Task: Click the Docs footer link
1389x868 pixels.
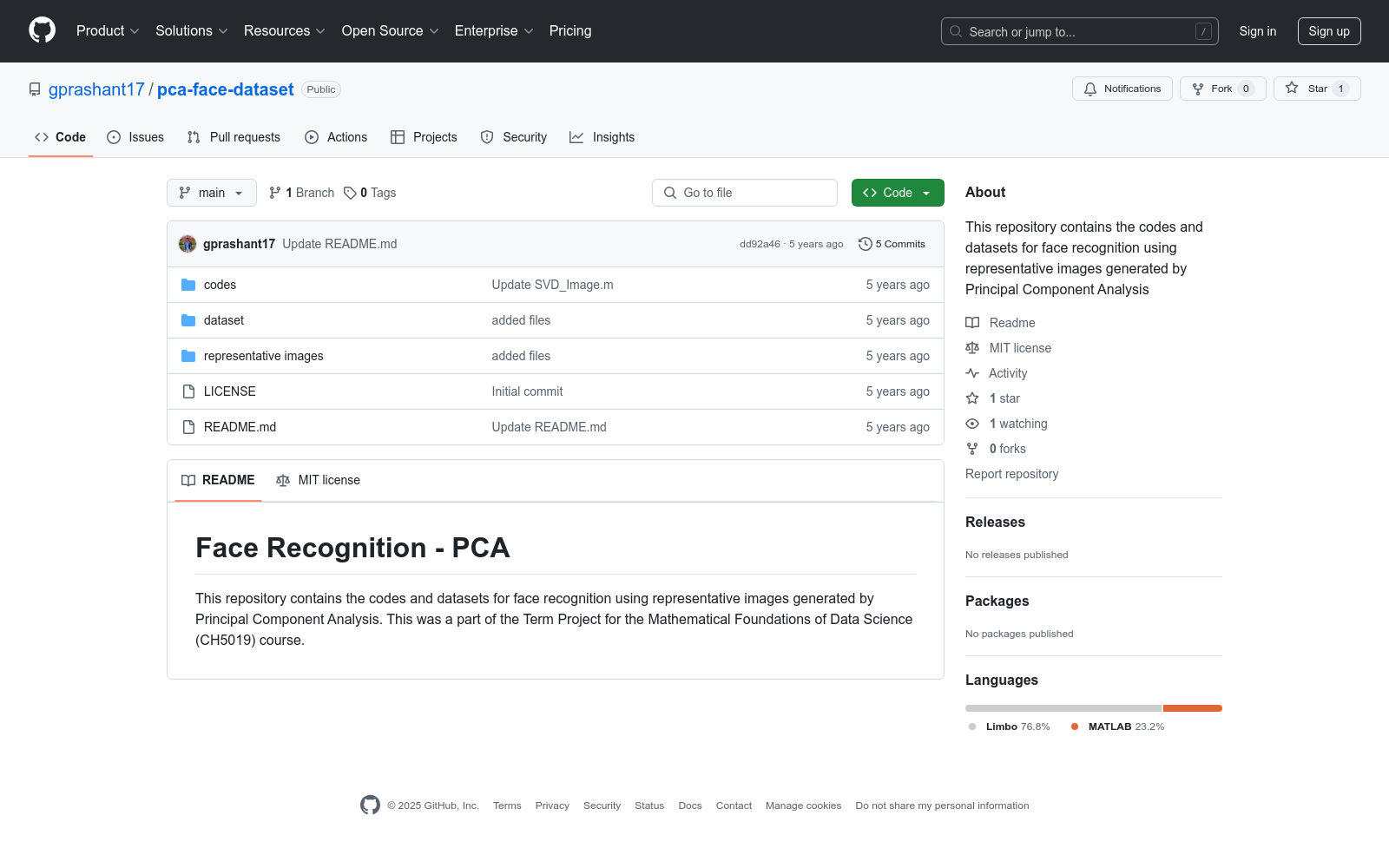Action: [690, 806]
